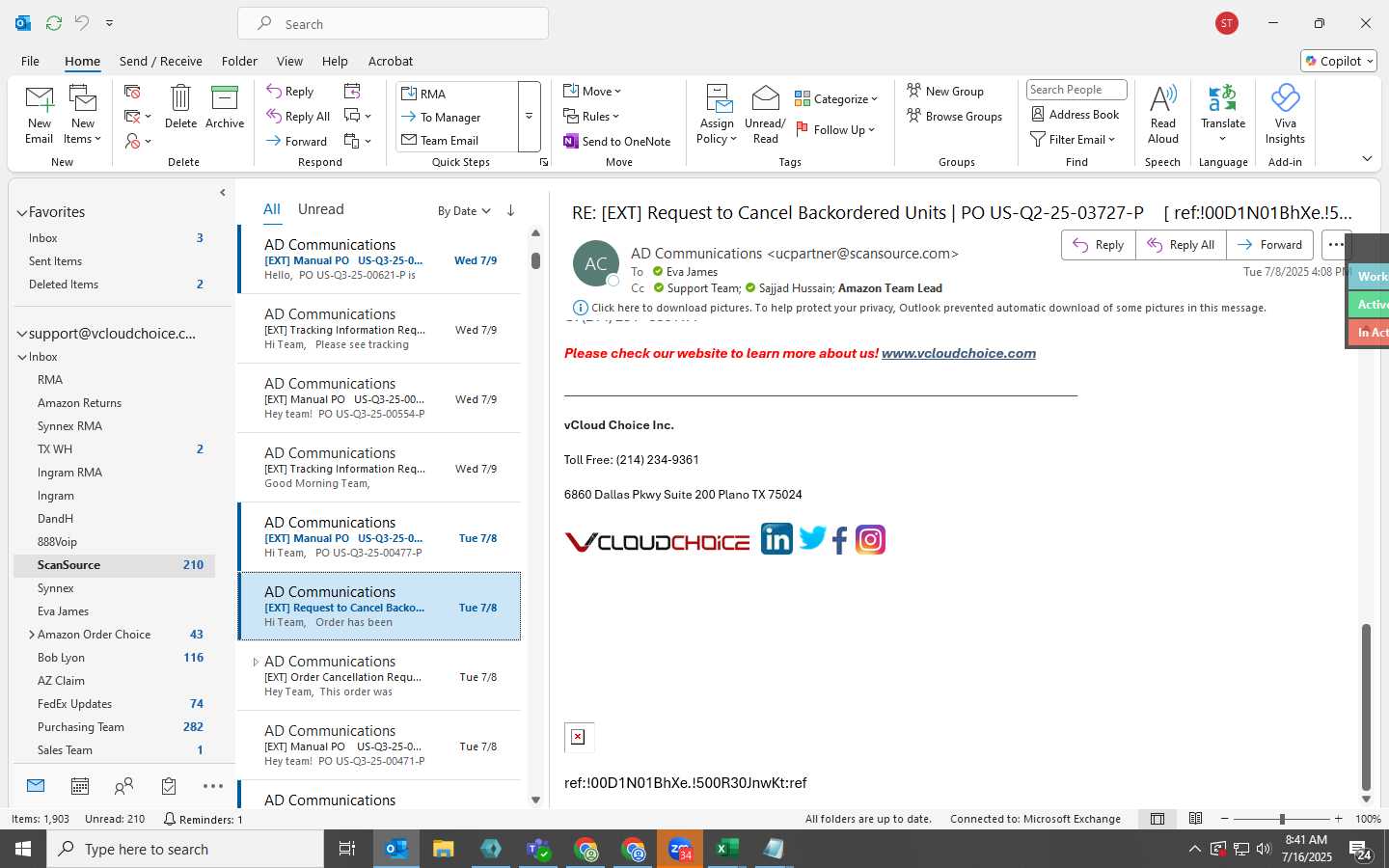This screenshot has height=868, width=1389.
Task: Open Viva Insights add-in
Action: pyautogui.click(x=1285, y=115)
